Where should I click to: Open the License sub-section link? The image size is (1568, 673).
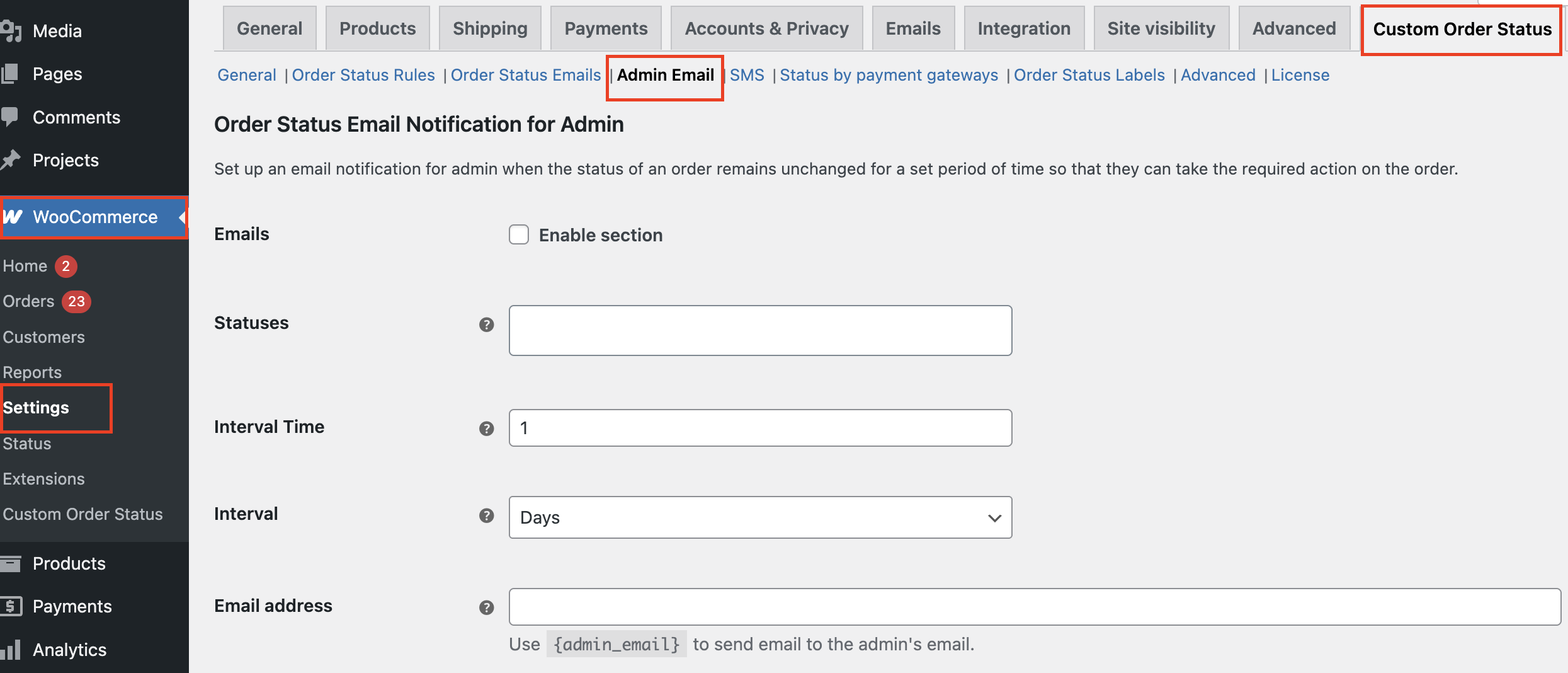1300,75
